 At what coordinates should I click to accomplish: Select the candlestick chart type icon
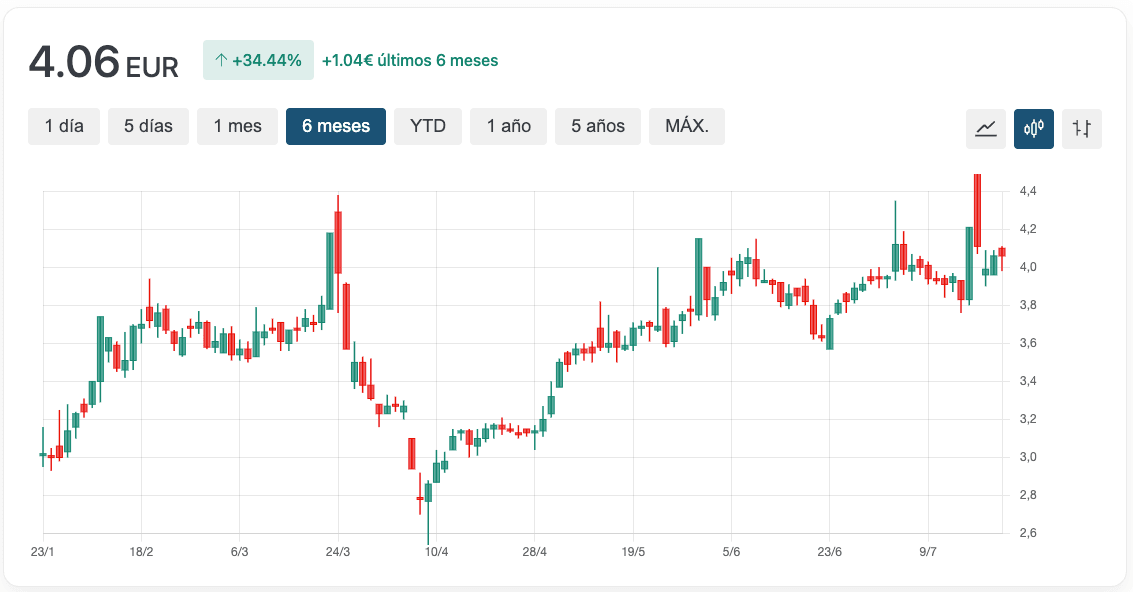click(x=1034, y=128)
